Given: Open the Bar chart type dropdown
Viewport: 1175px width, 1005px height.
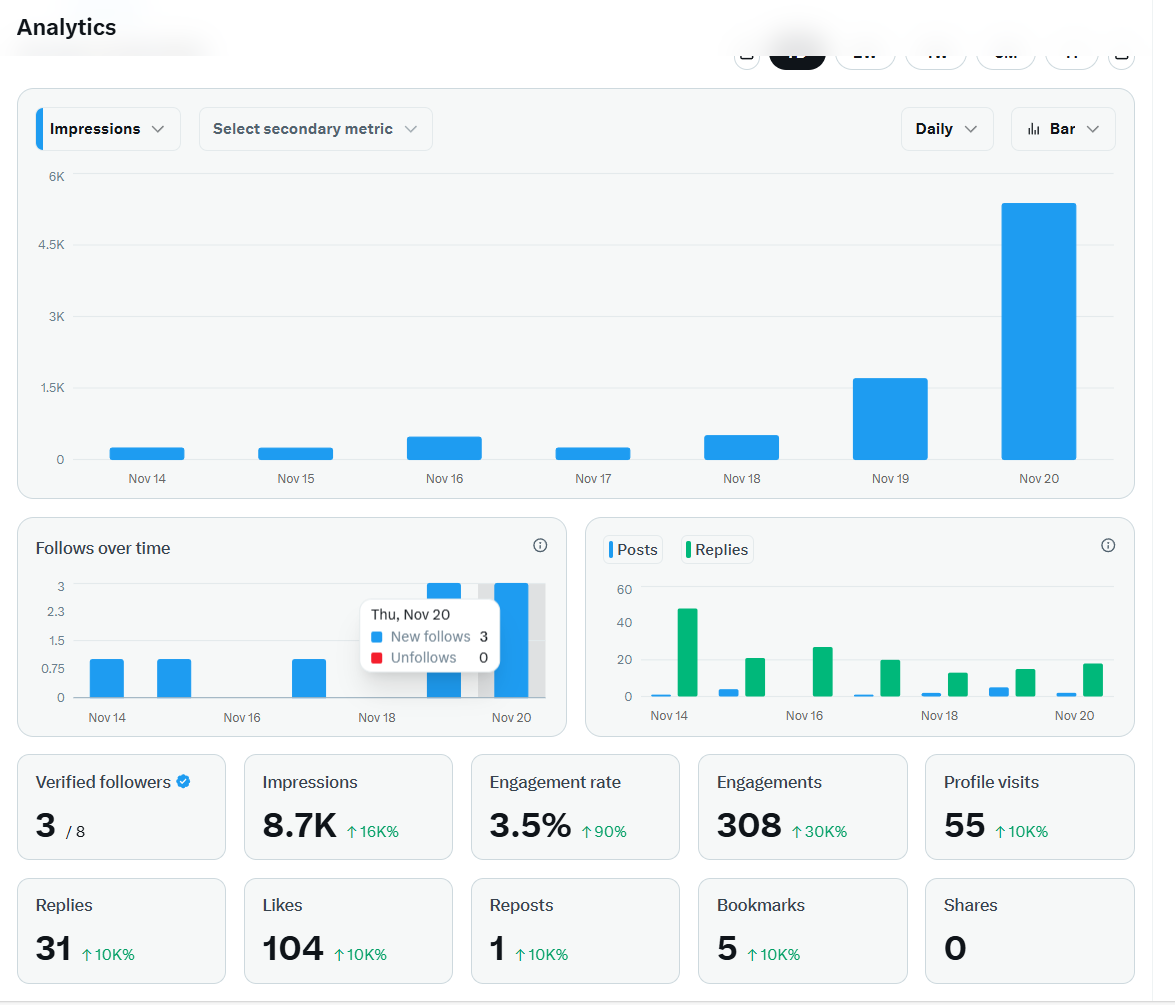Looking at the screenshot, I should (x=1063, y=129).
